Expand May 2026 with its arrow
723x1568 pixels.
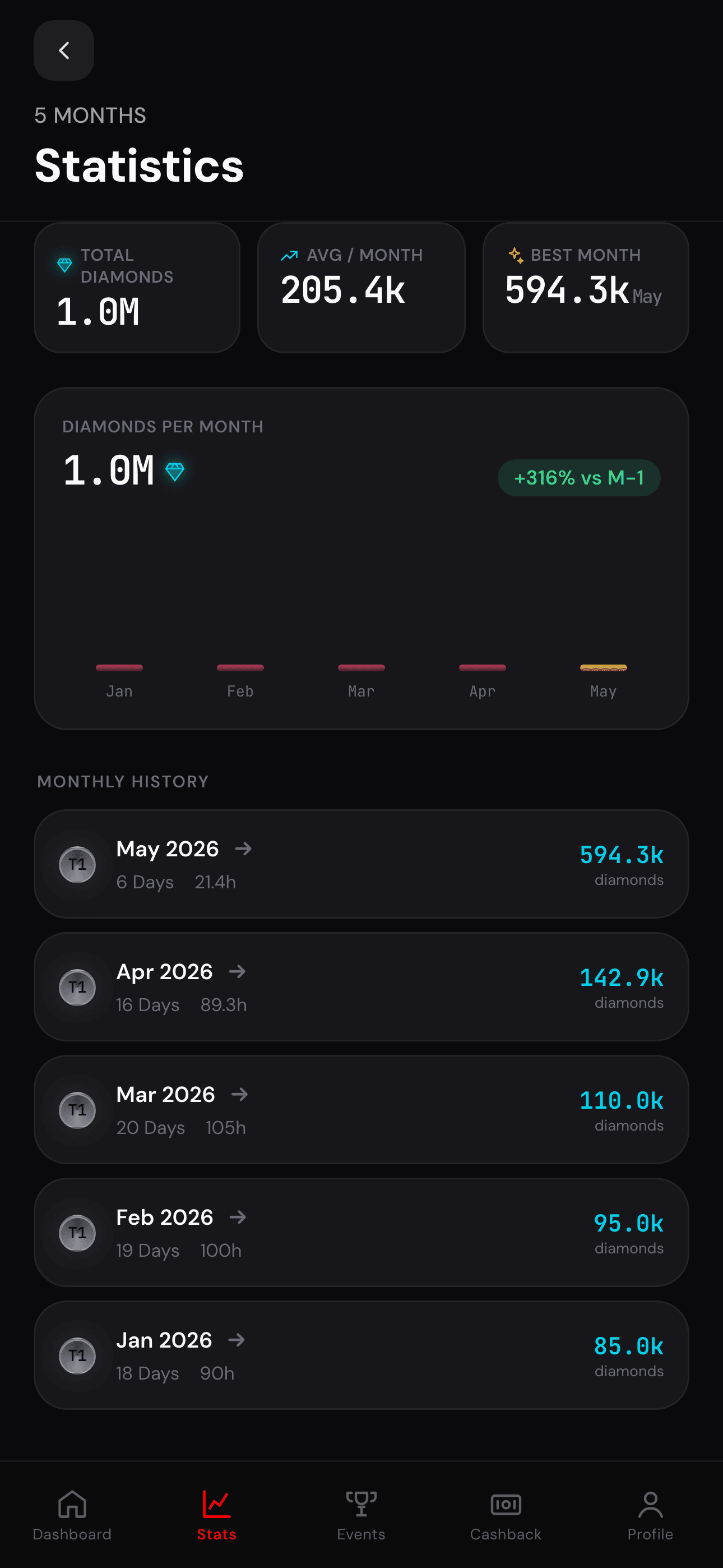(243, 848)
